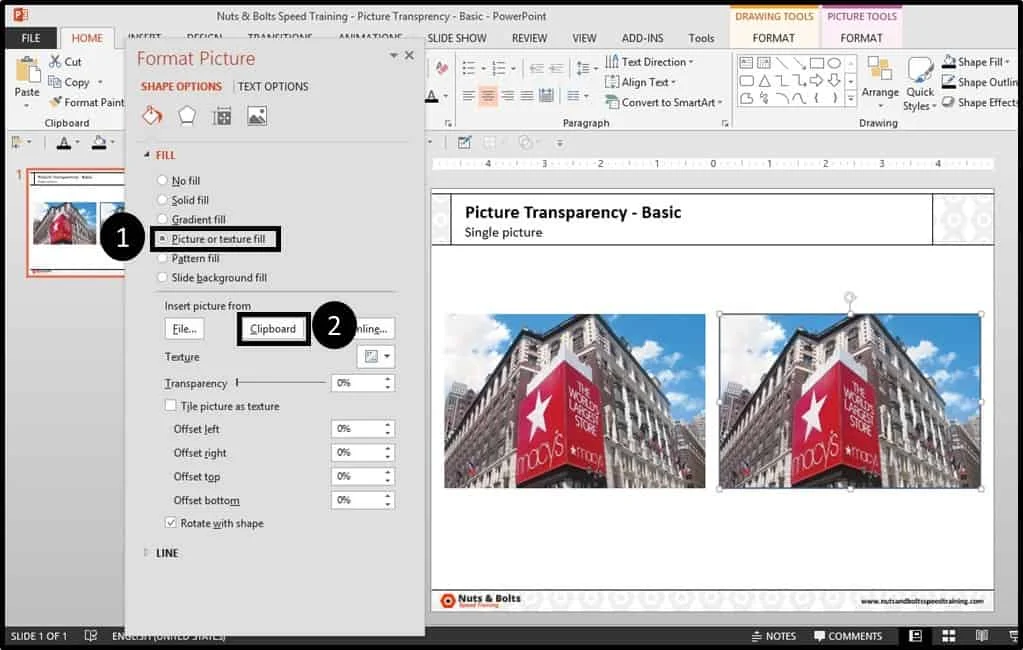This screenshot has width=1023, height=650.
Task: Click the Offset left value field
Action: click(x=358, y=429)
